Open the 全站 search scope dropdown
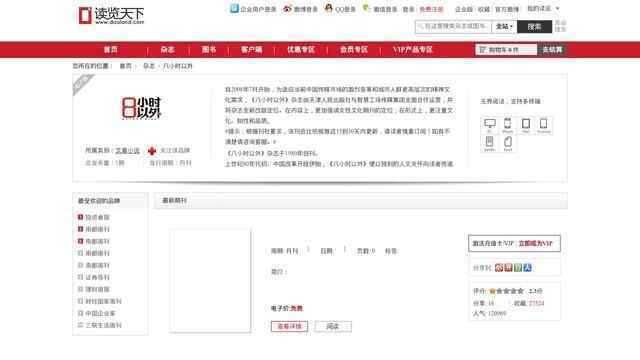This screenshot has width=640, height=360. point(504,27)
